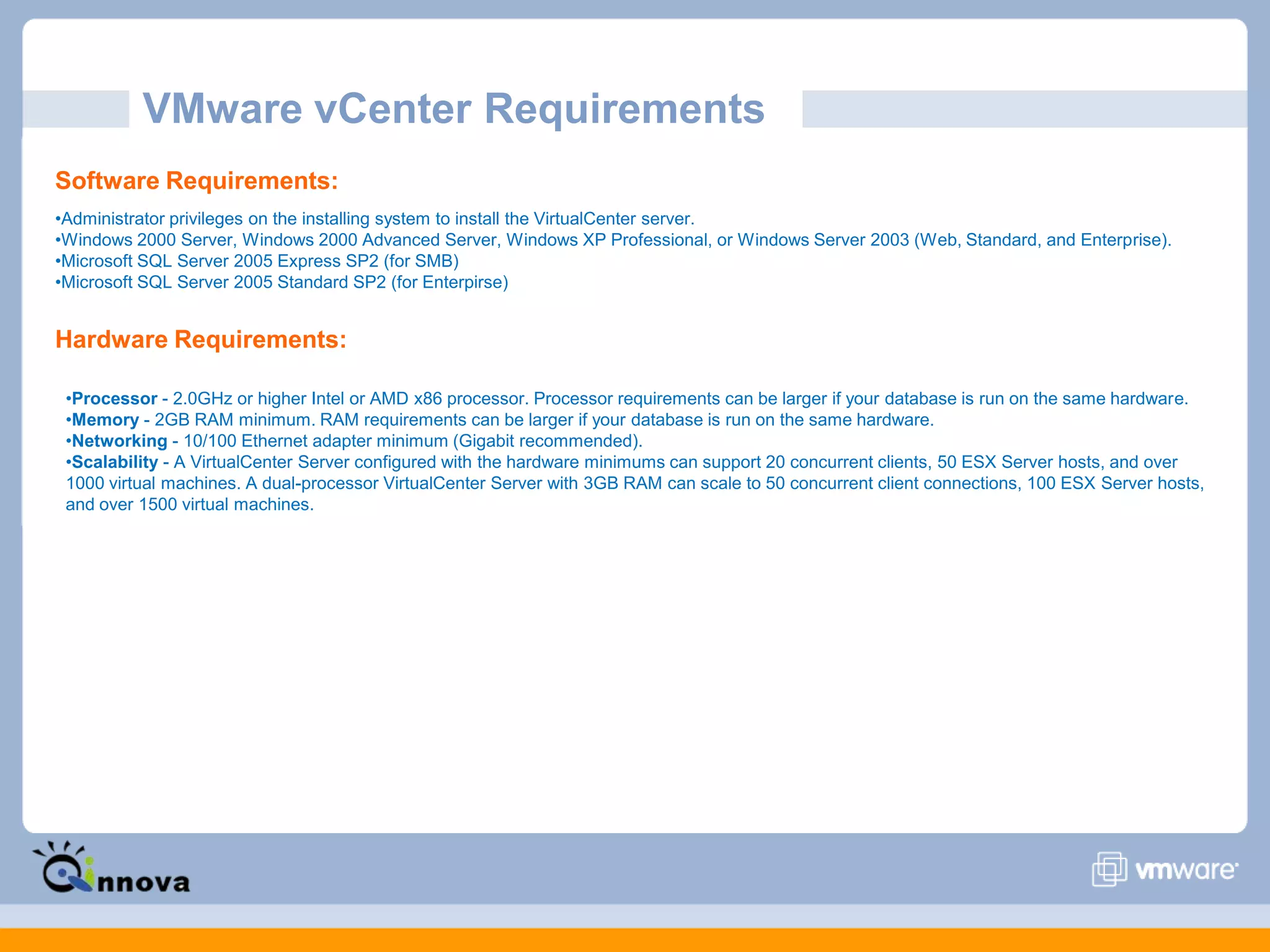Viewport: 1270px width, 952px height.
Task: Click the bold Memory label
Action: coord(105,420)
